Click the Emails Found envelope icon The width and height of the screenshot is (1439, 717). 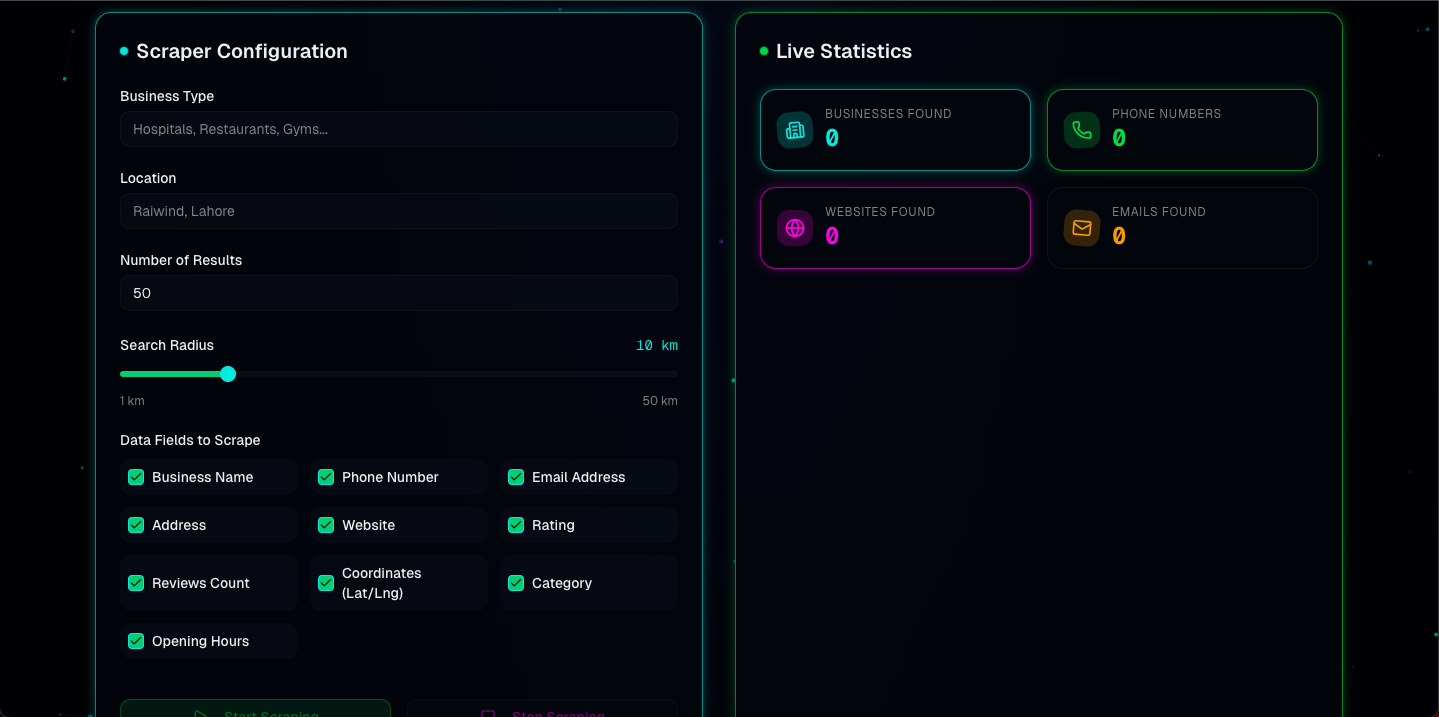coord(1082,228)
